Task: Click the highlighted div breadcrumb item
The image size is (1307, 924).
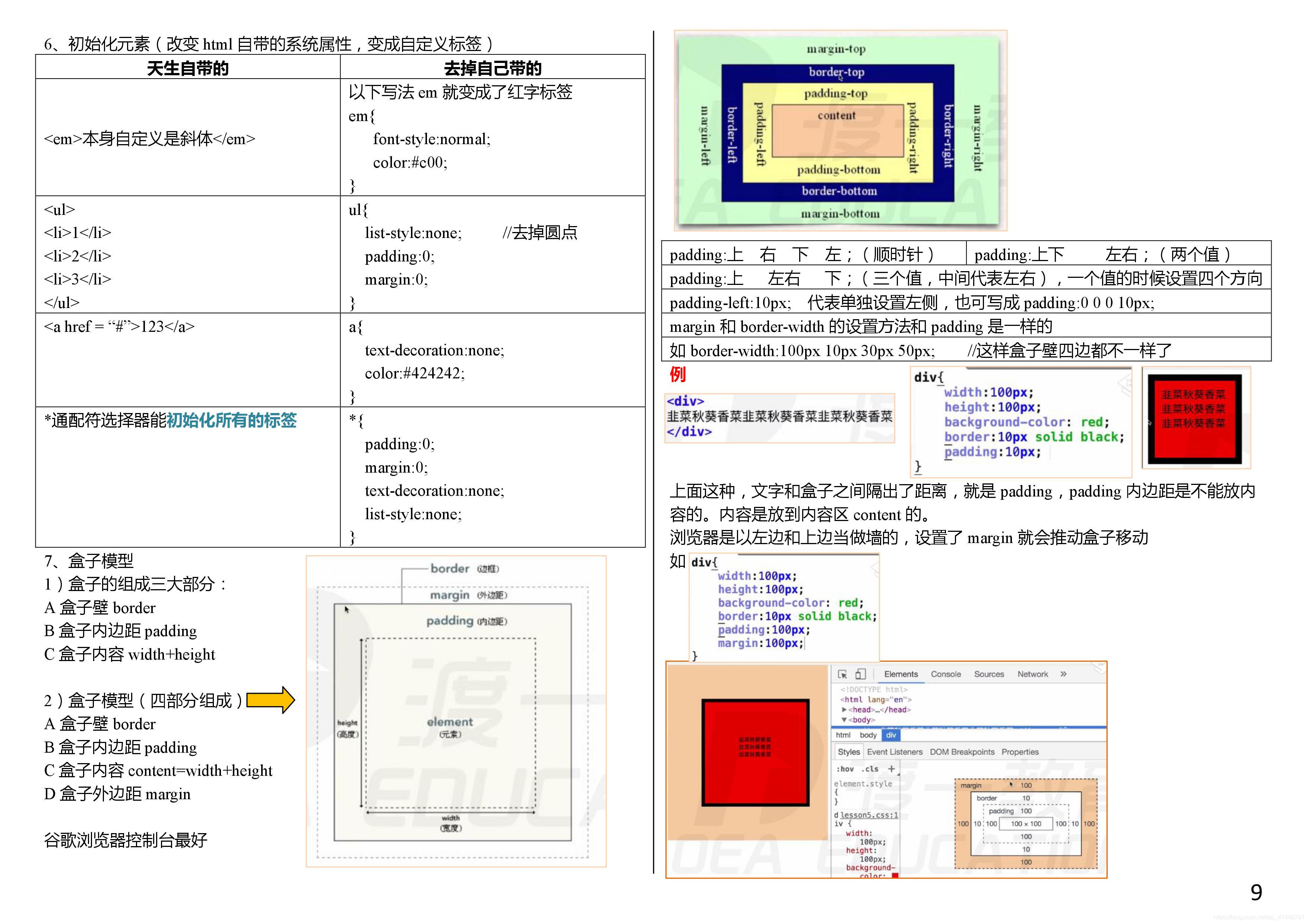Action: (891, 735)
